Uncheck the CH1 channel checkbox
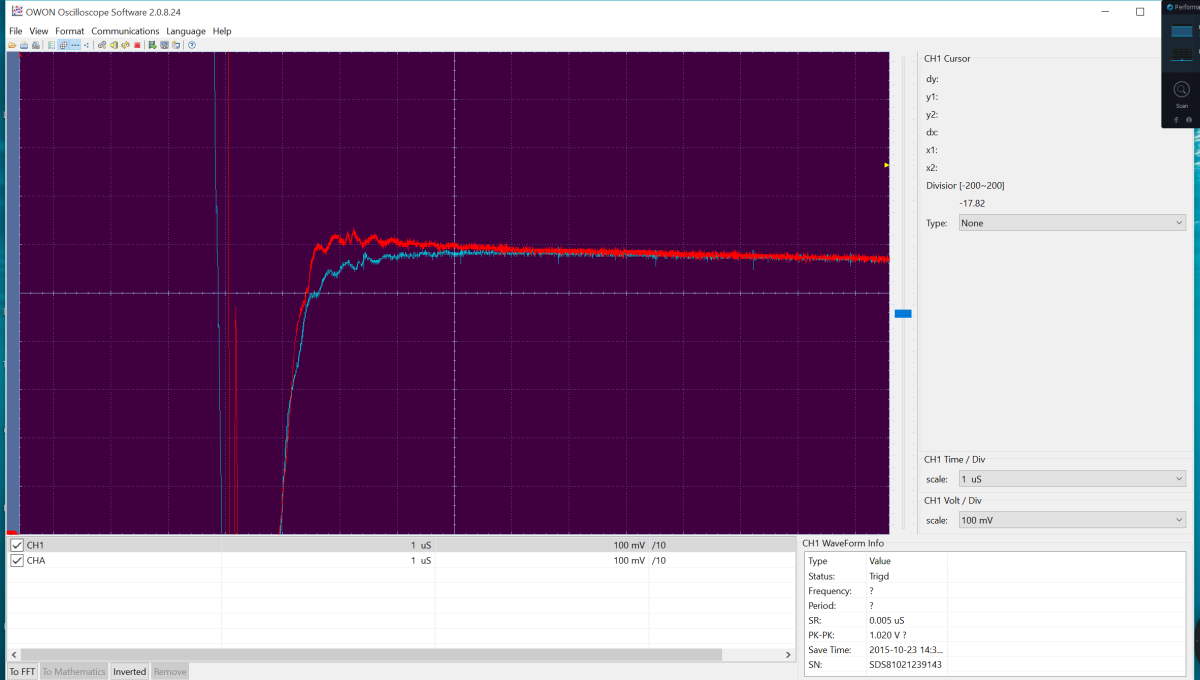 click(x=16, y=545)
